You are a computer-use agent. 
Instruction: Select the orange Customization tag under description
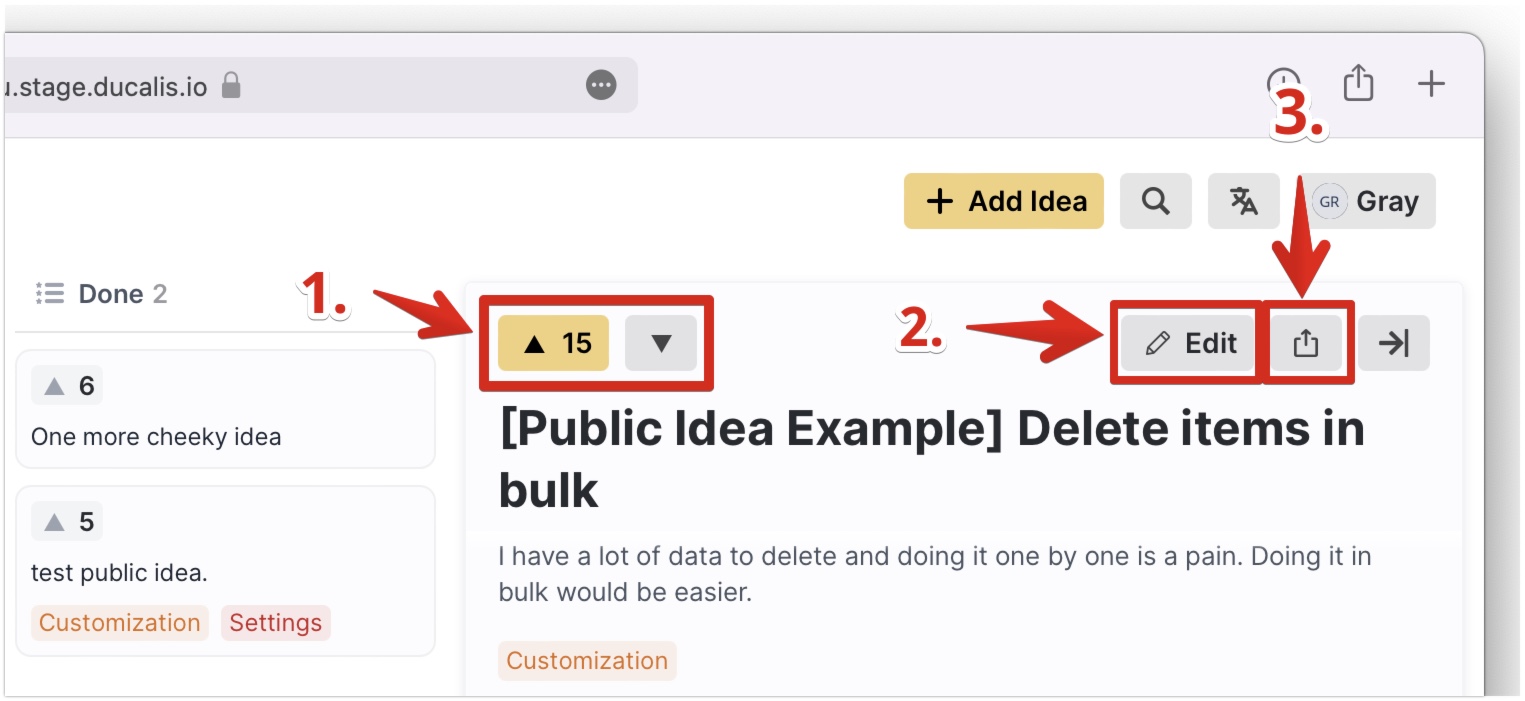(587, 661)
